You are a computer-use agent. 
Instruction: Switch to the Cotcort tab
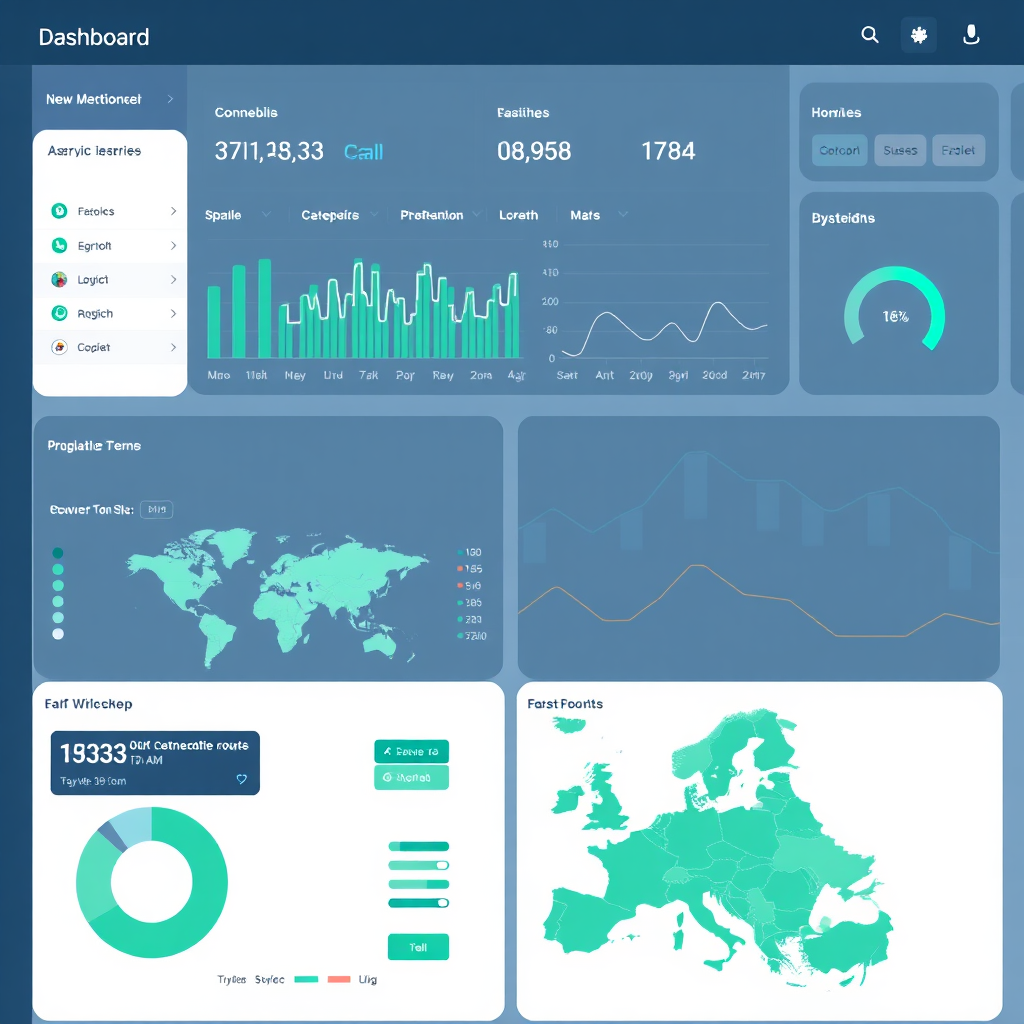click(839, 151)
